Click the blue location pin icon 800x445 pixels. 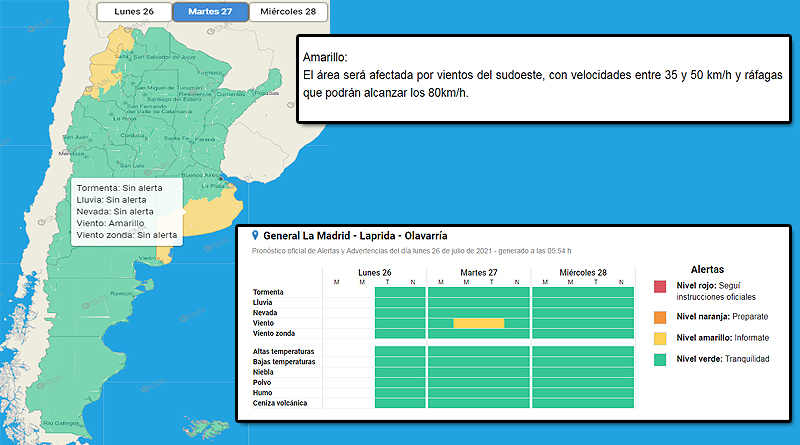coord(255,234)
